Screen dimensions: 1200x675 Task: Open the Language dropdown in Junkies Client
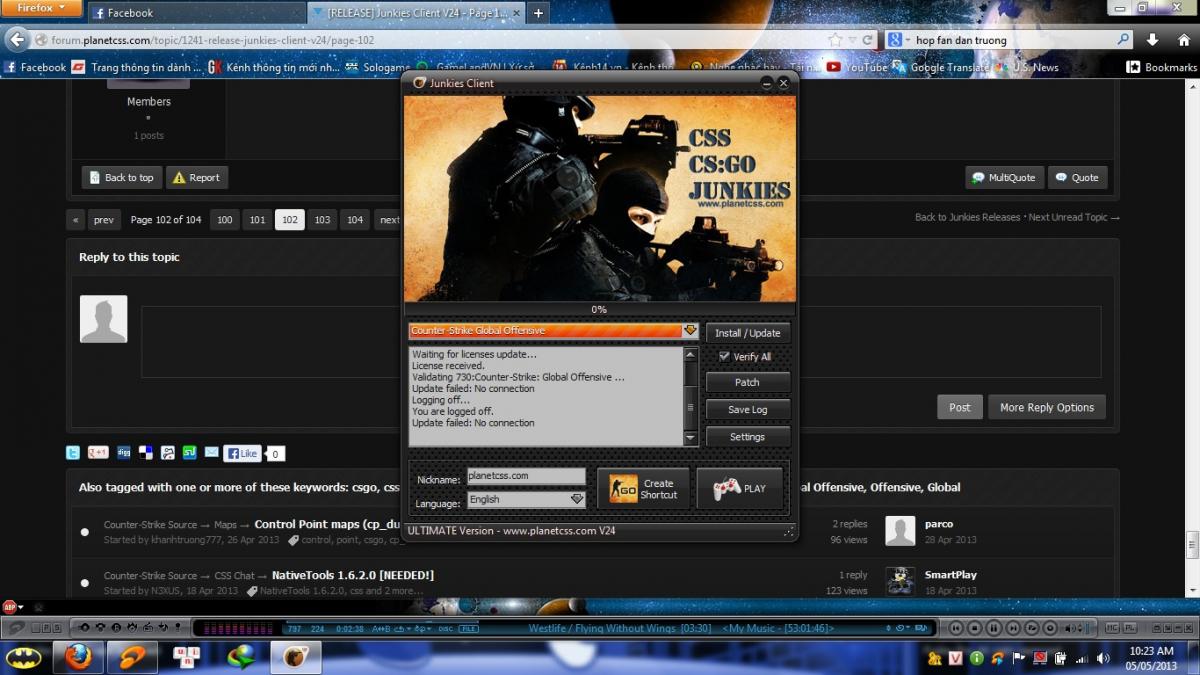tap(577, 499)
